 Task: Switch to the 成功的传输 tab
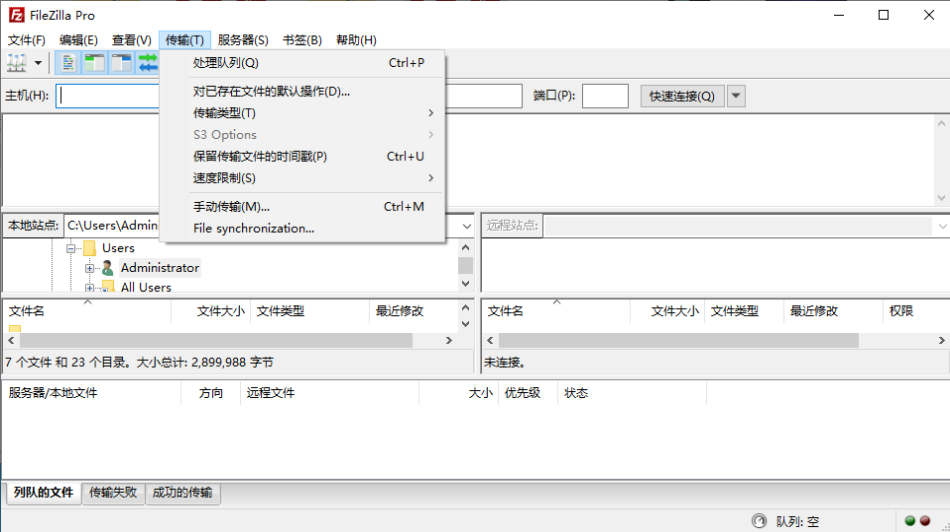click(182, 492)
